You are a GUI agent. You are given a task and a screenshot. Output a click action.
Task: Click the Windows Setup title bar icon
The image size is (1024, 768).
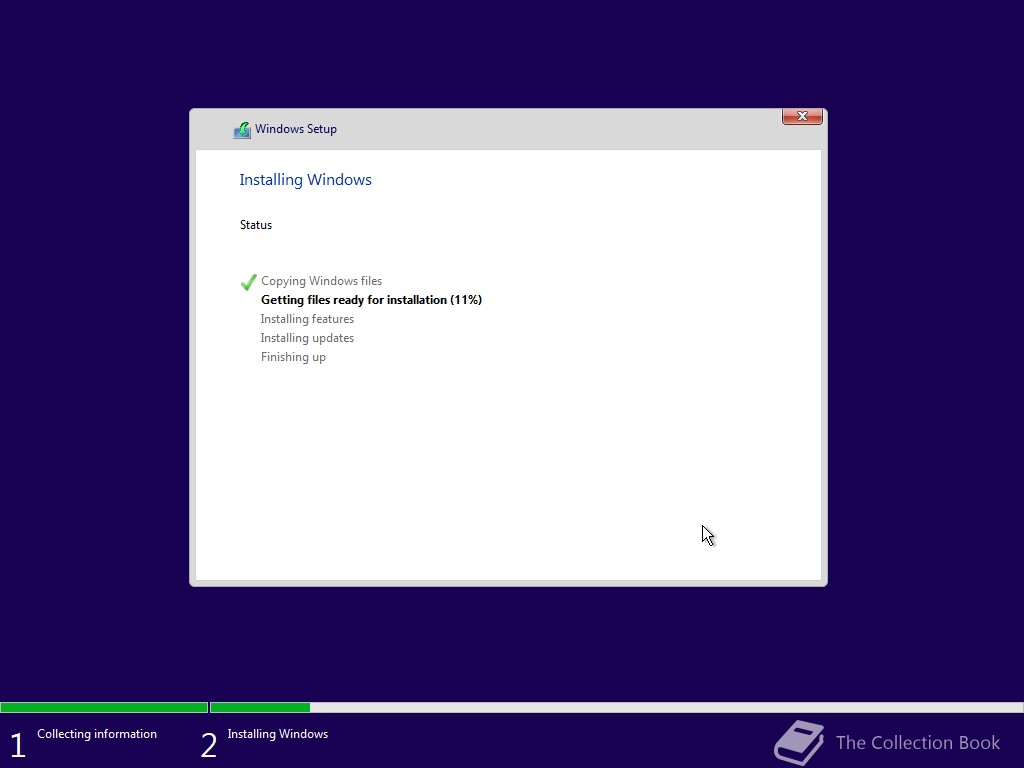(242, 130)
